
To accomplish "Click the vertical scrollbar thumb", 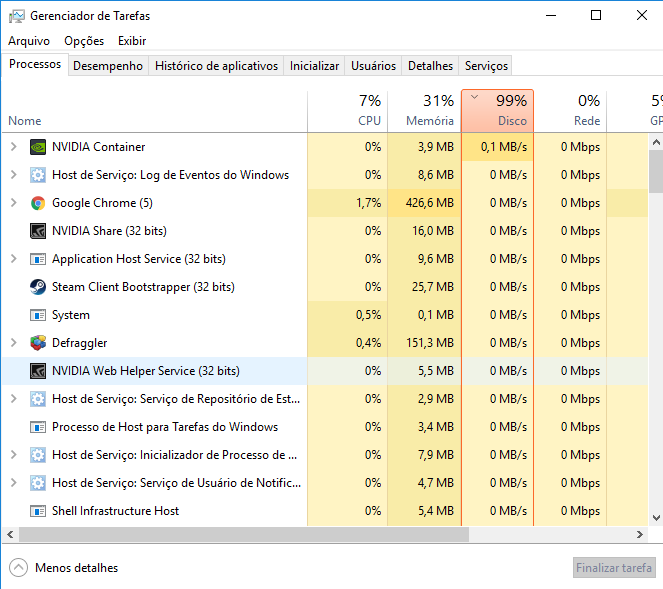I will pos(656,171).
